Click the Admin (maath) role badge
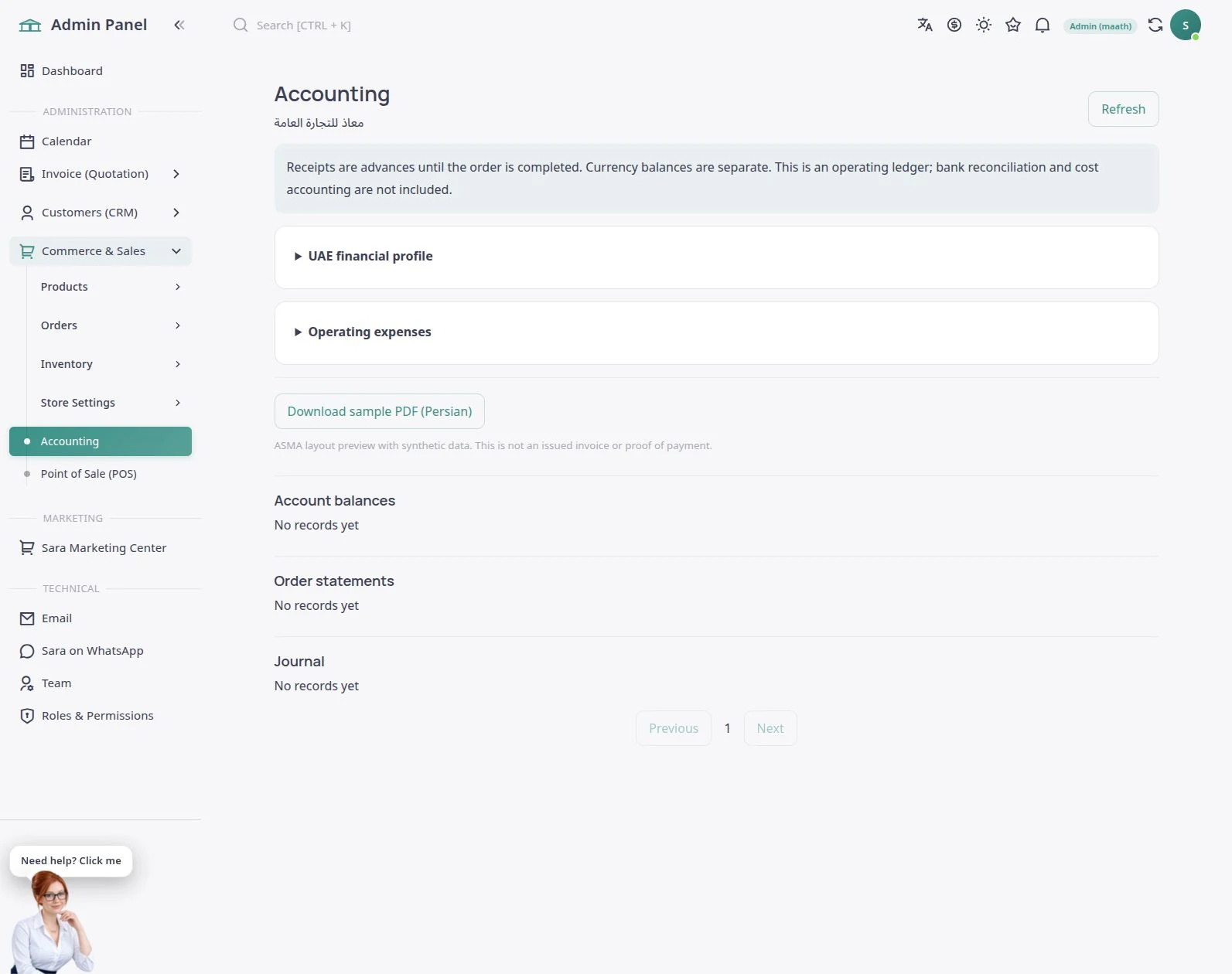 coord(1101,26)
